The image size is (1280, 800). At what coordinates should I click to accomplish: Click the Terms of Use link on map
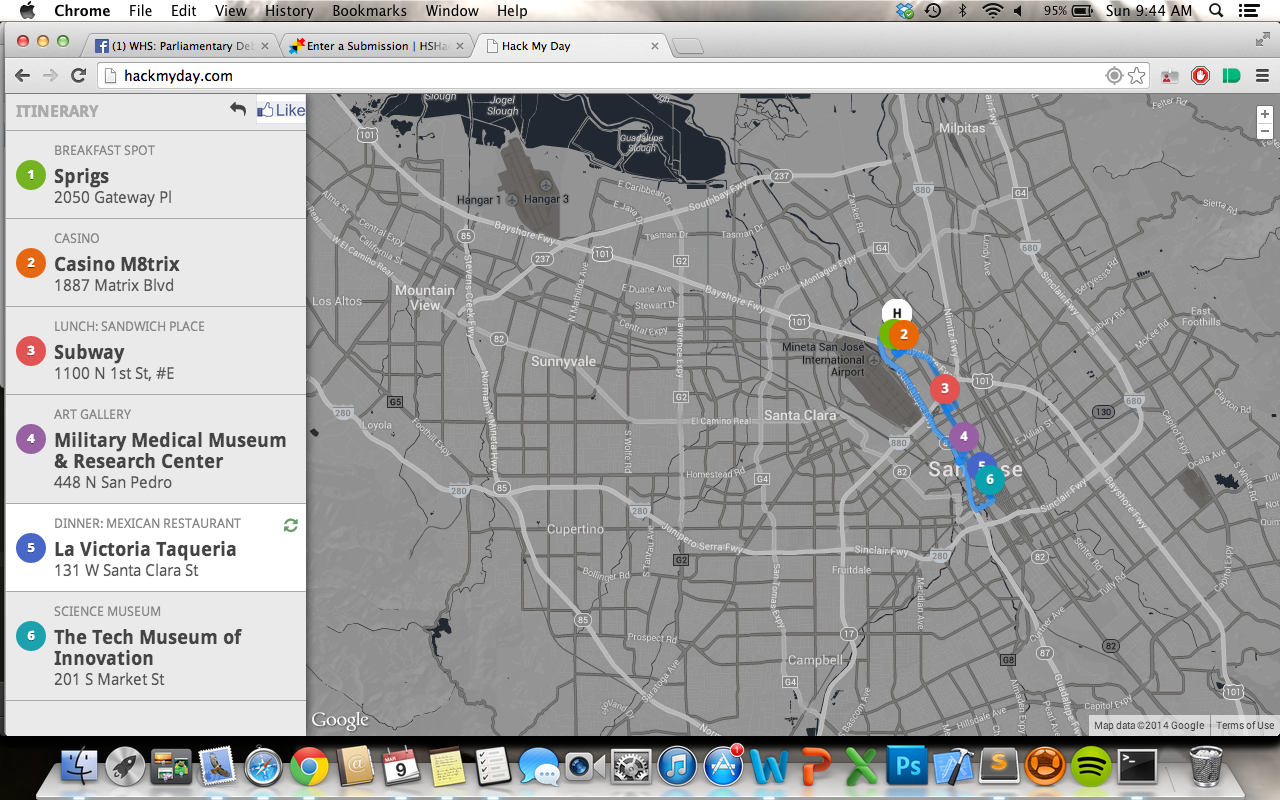[1245, 726]
